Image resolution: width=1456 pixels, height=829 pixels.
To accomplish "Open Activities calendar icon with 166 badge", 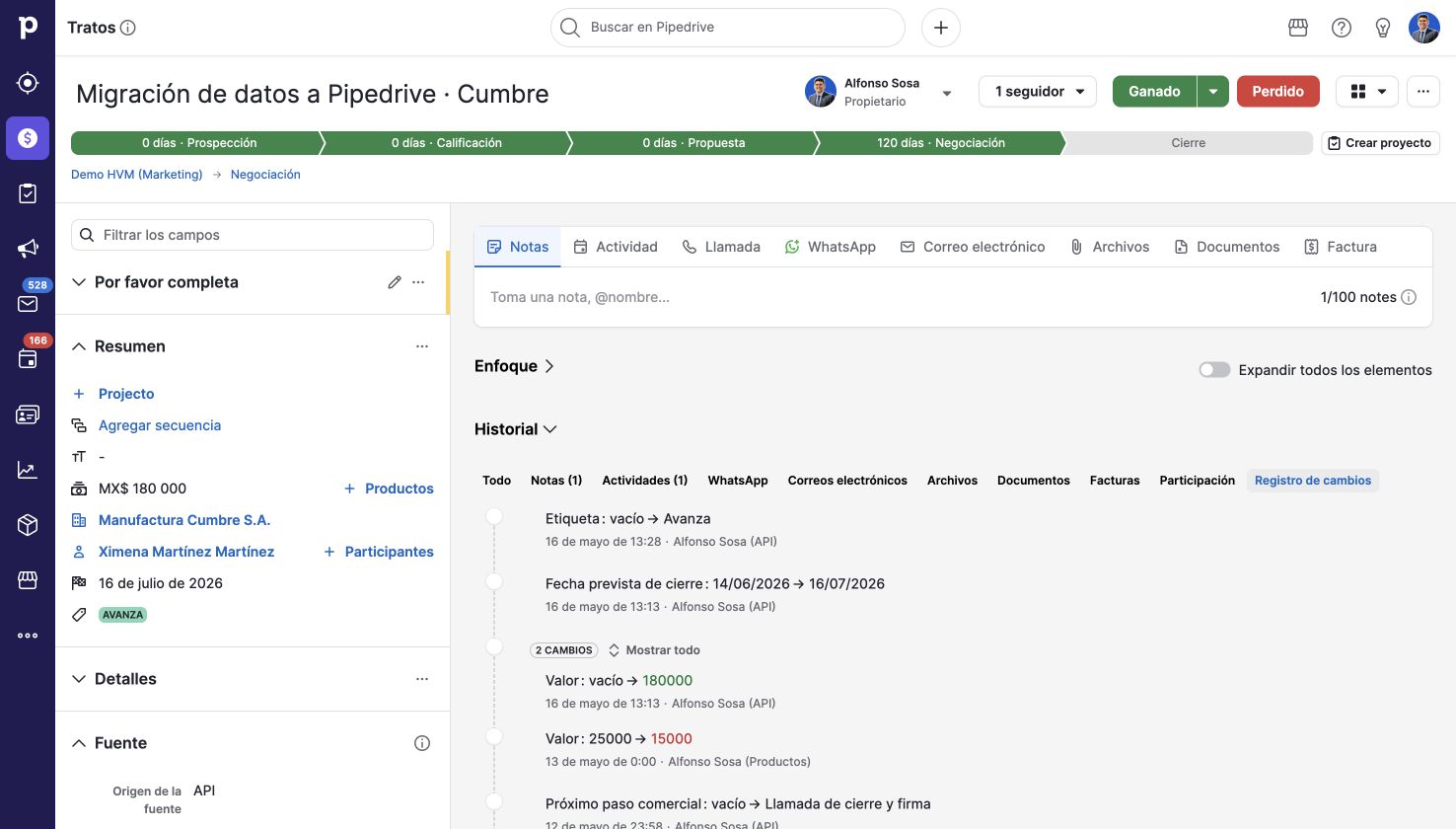I will coord(28,359).
